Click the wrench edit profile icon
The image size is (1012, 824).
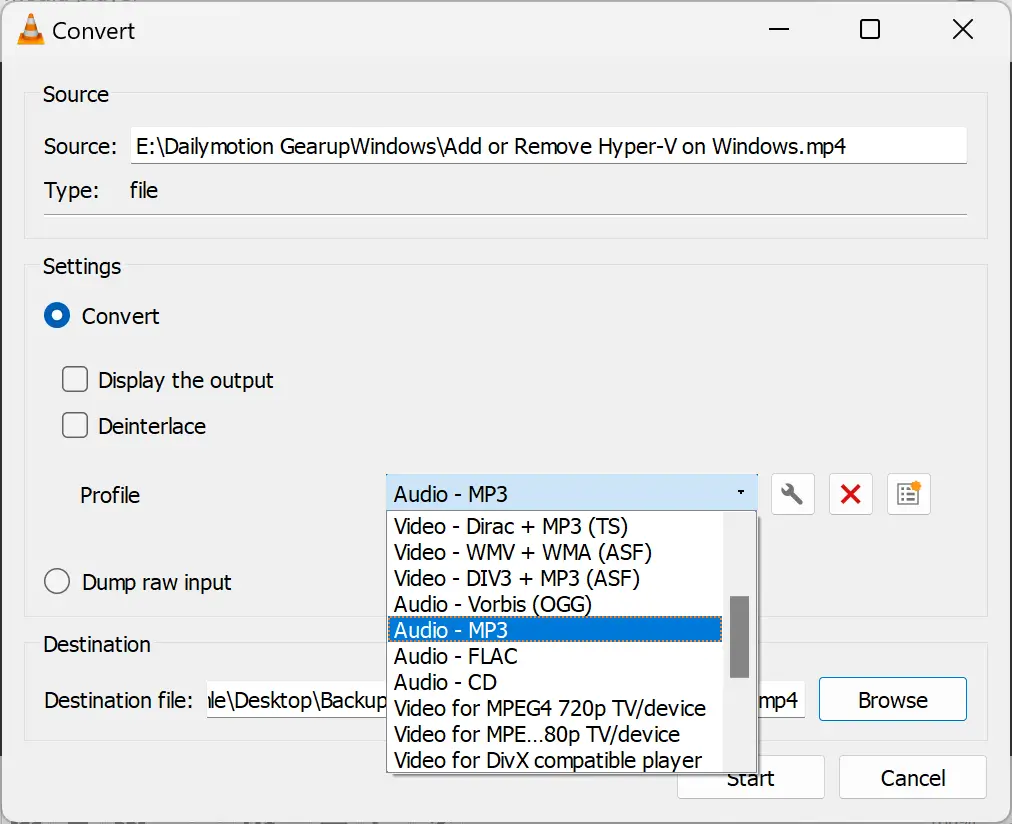(x=792, y=495)
